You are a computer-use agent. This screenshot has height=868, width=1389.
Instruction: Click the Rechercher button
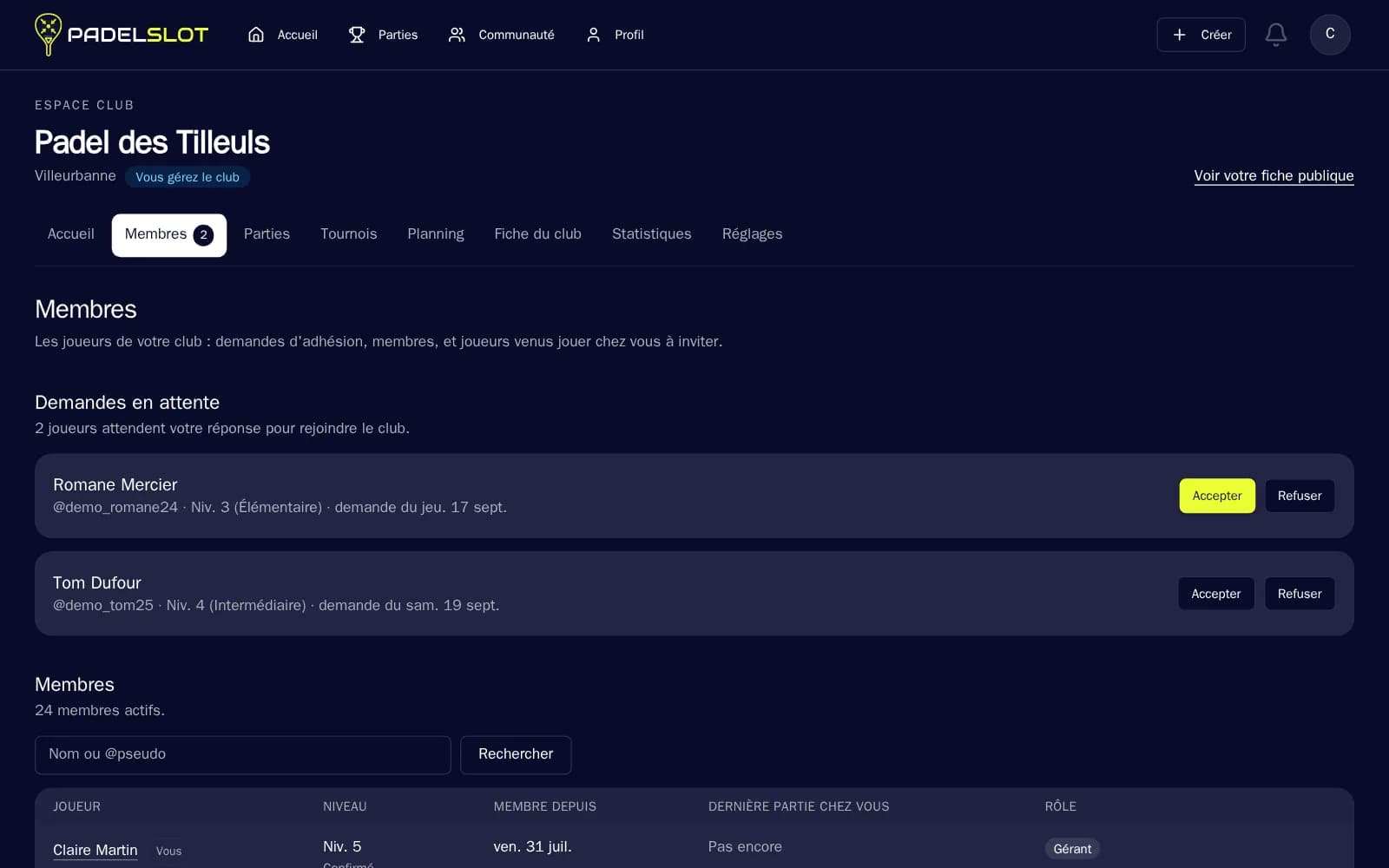(x=516, y=754)
